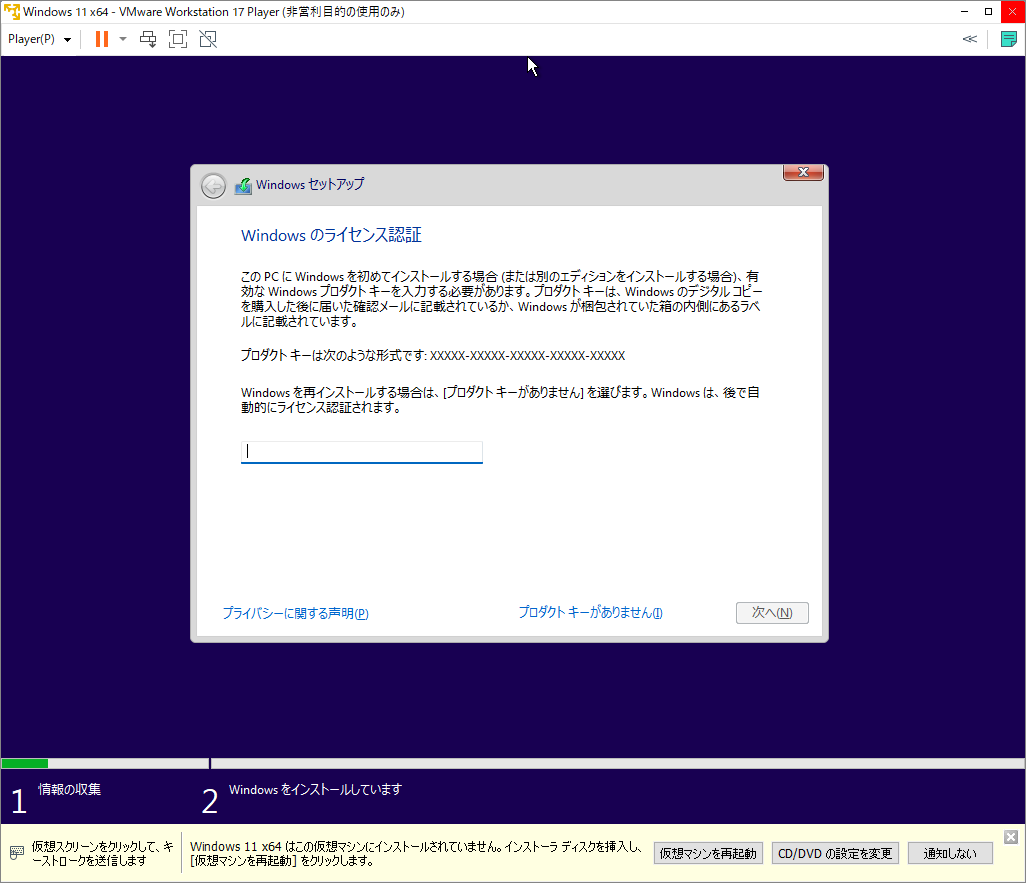Click the keyboard hint icon in notification bar
Viewport: 1026px width, 883px height.
coord(17,853)
